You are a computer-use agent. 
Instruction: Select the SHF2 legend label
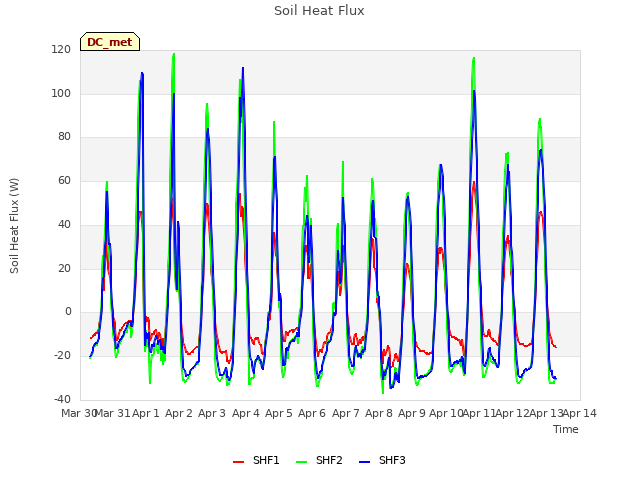tap(329, 460)
